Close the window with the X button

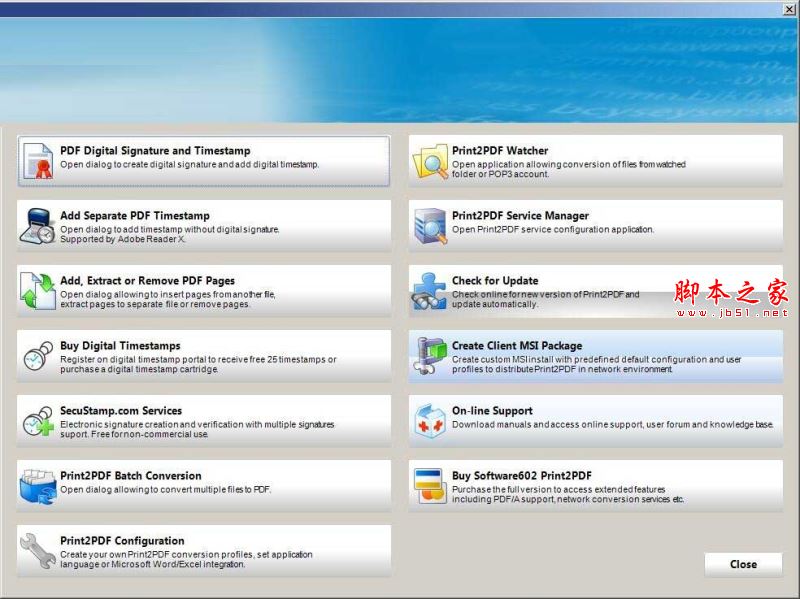pos(789,9)
